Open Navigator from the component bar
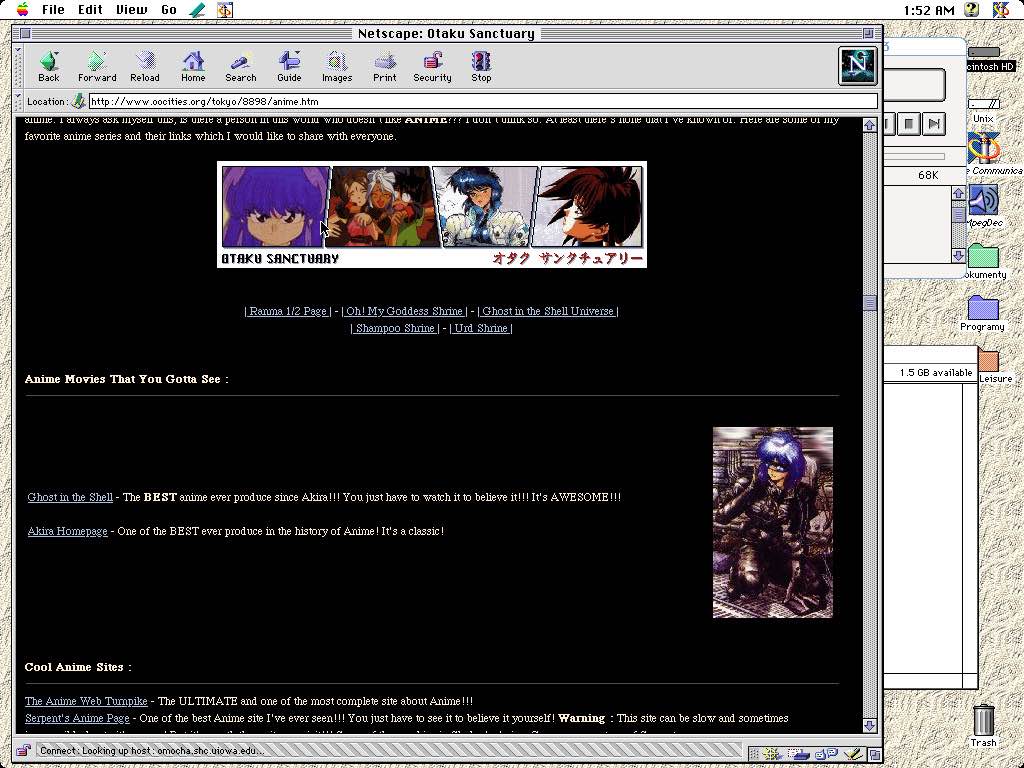This screenshot has width=1024, height=768. [773, 754]
